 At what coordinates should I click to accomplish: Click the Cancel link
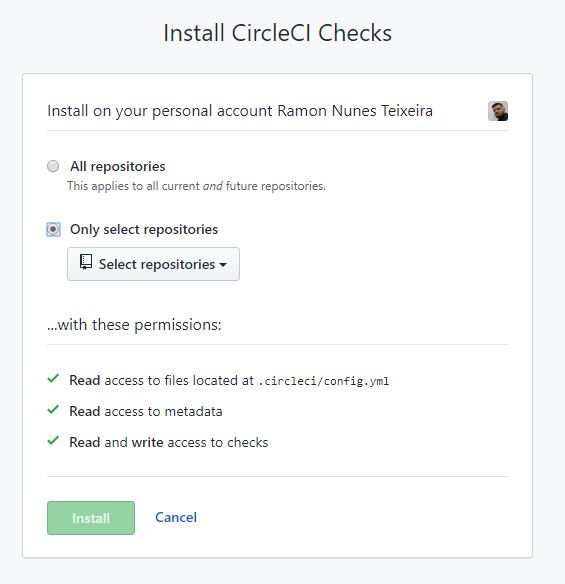click(176, 517)
